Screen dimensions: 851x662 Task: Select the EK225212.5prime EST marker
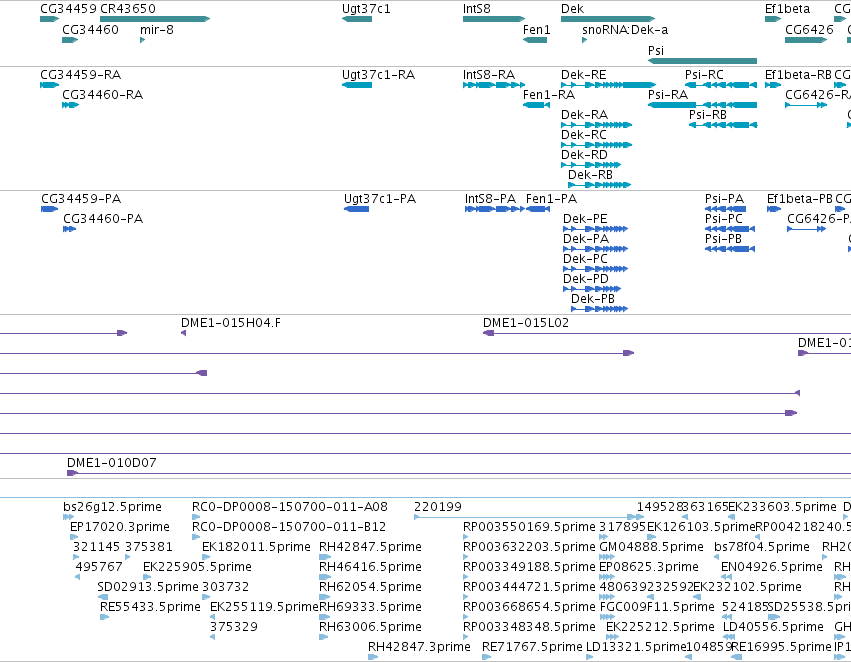click(610, 637)
